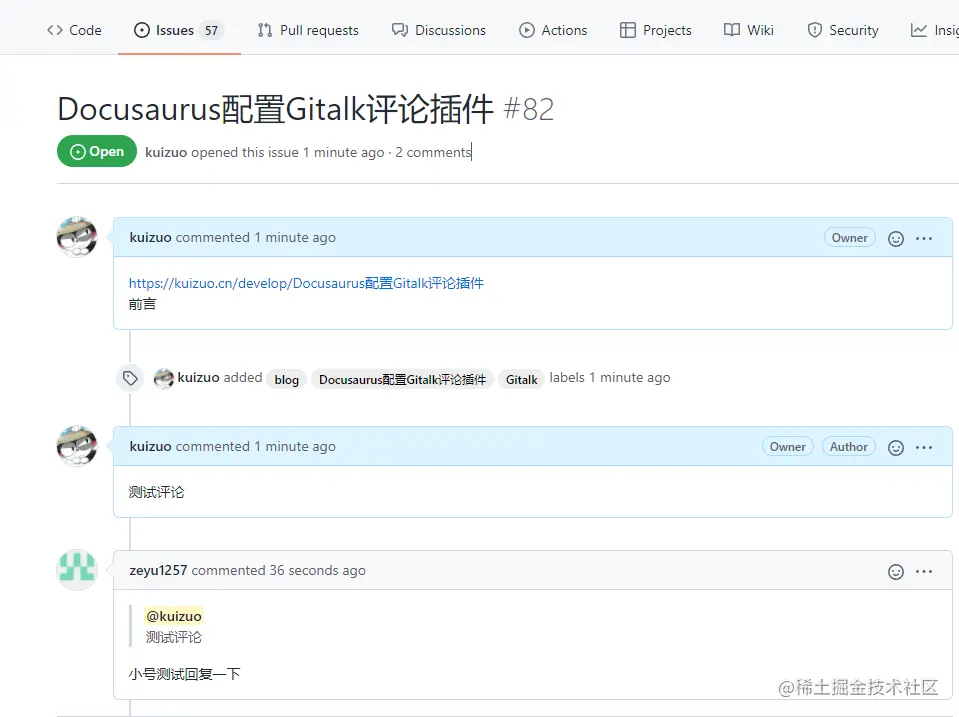This screenshot has width=959, height=717.
Task: Open the Docusaurus配置Gitalk评论插件 label
Action: (402, 379)
